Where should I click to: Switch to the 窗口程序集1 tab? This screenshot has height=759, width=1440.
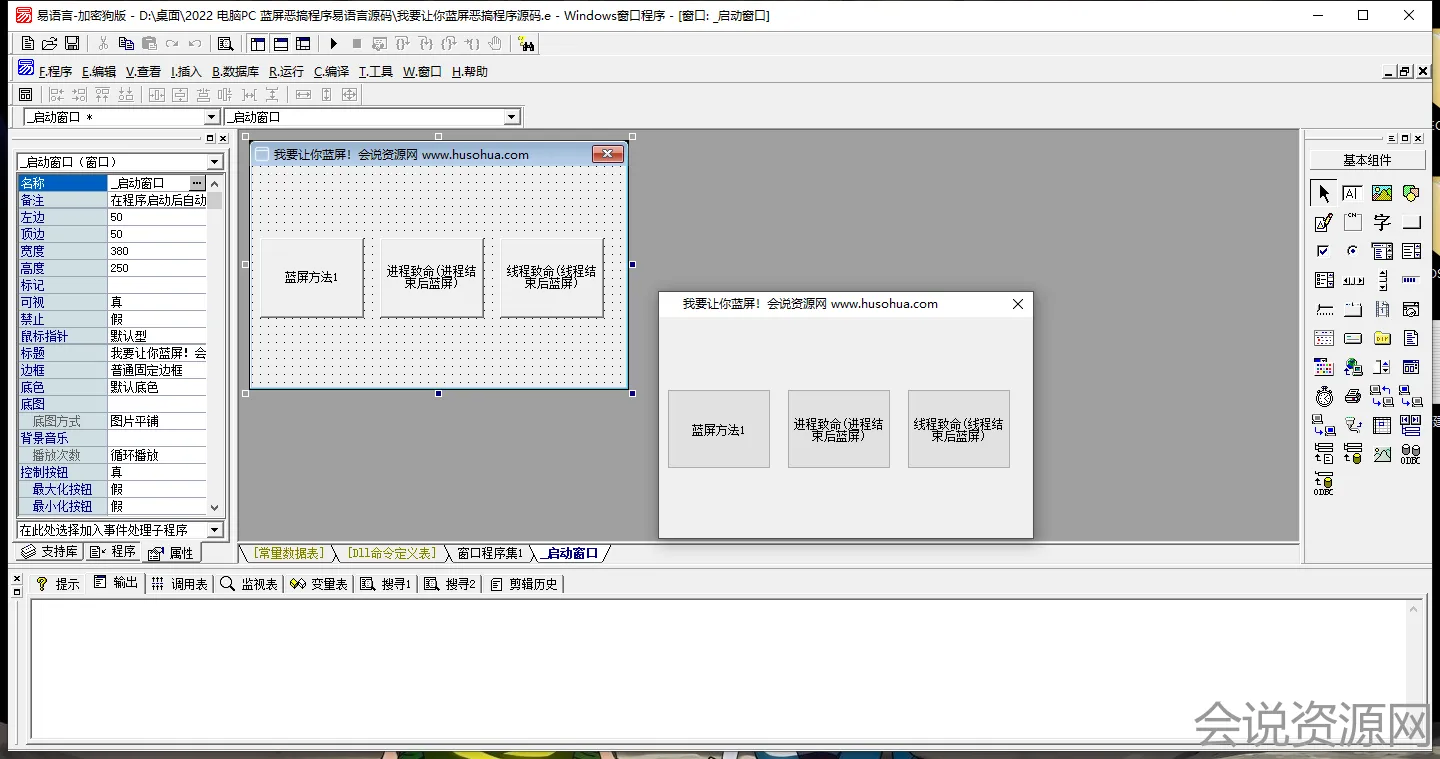pyautogui.click(x=489, y=553)
